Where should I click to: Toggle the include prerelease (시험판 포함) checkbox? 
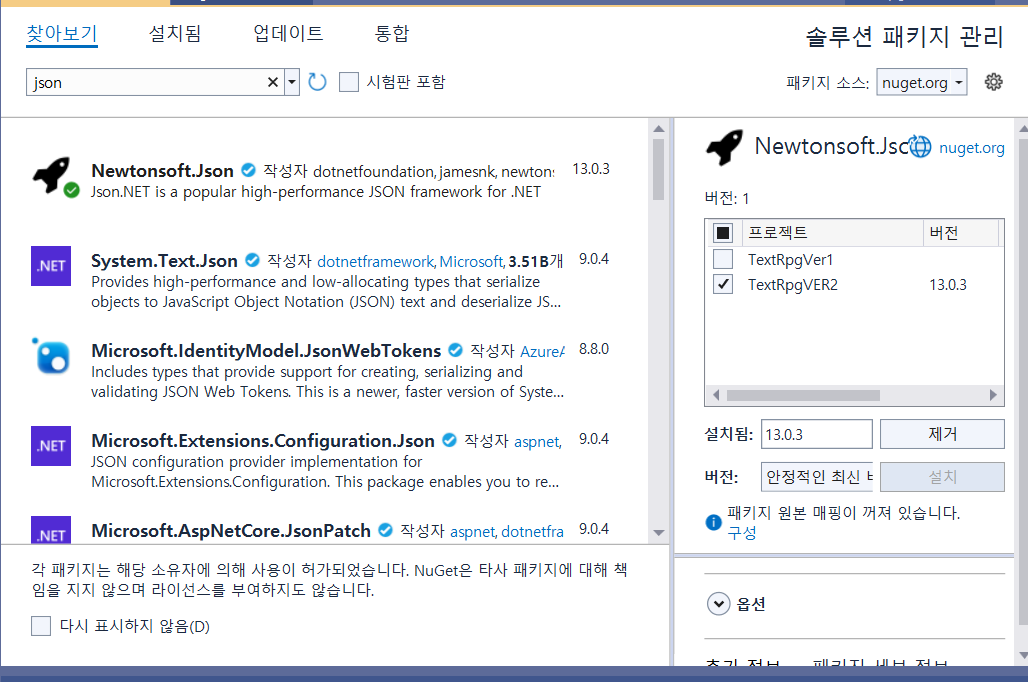pyautogui.click(x=349, y=82)
